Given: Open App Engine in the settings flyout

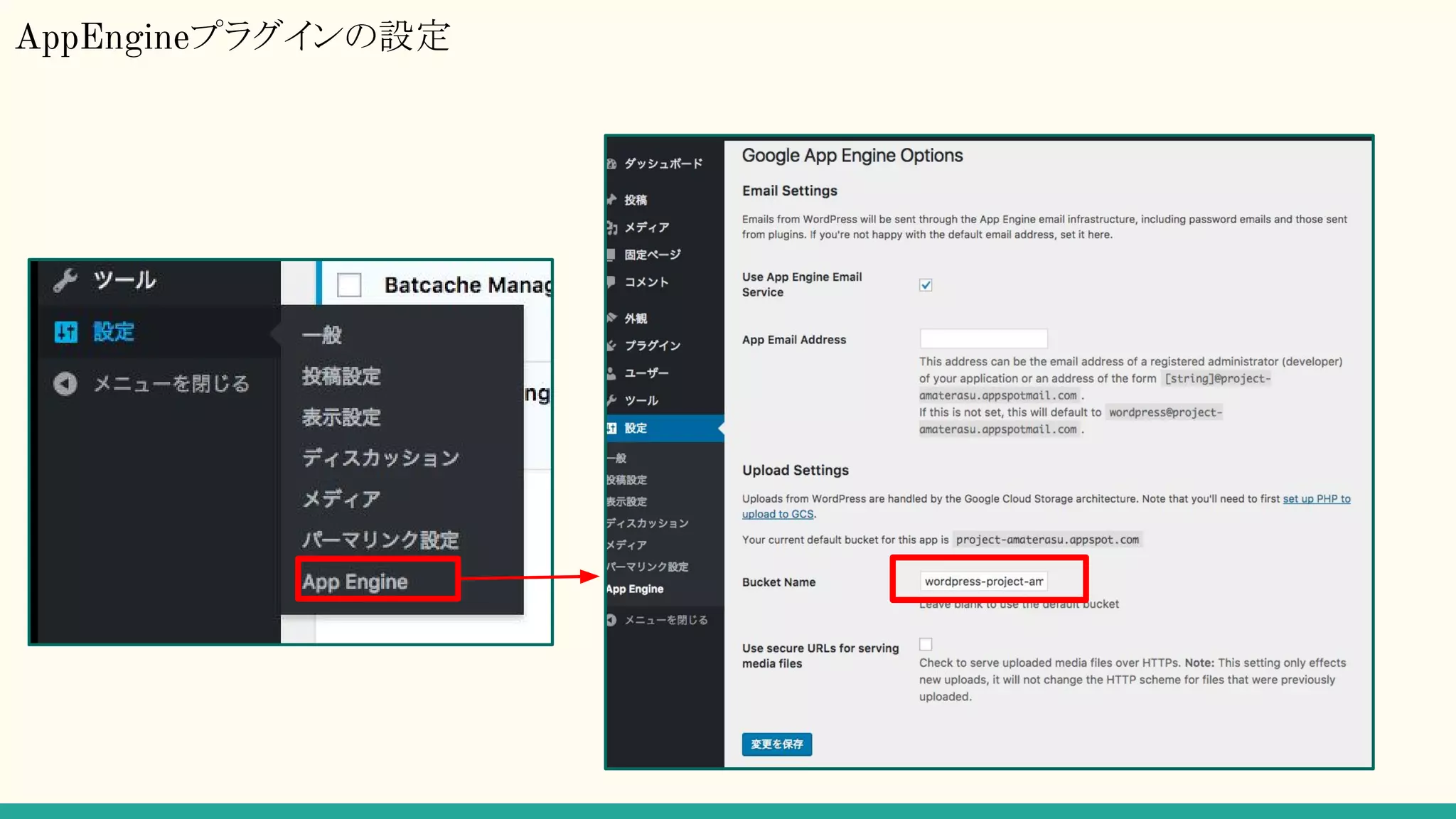Looking at the screenshot, I should click(x=355, y=582).
